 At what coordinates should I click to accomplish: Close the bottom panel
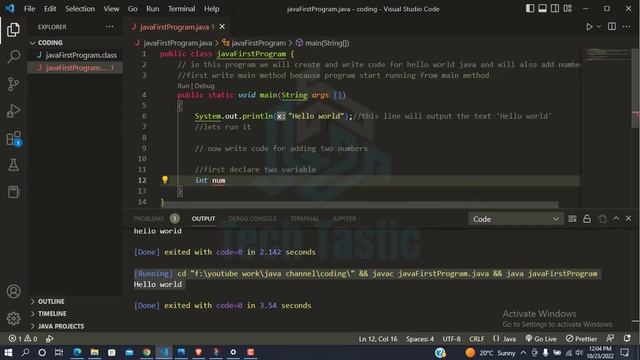coord(629,219)
